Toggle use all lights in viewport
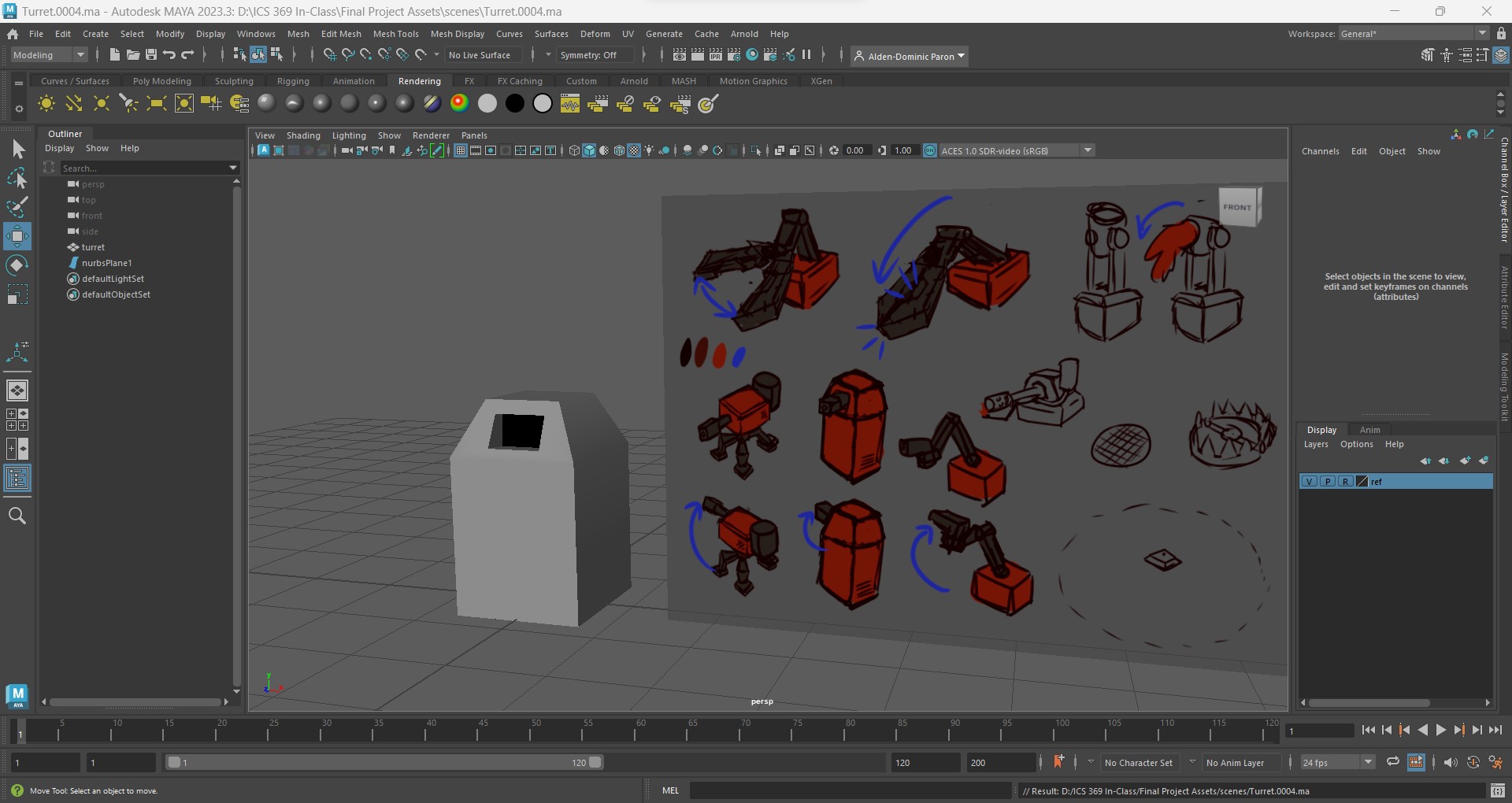This screenshot has height=803, width=1512. click(x=649, y=150)
